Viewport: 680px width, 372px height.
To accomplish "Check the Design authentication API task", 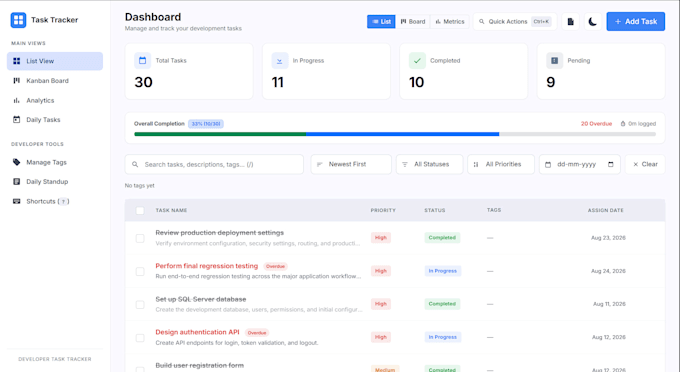I will click(x=140, y=337).
